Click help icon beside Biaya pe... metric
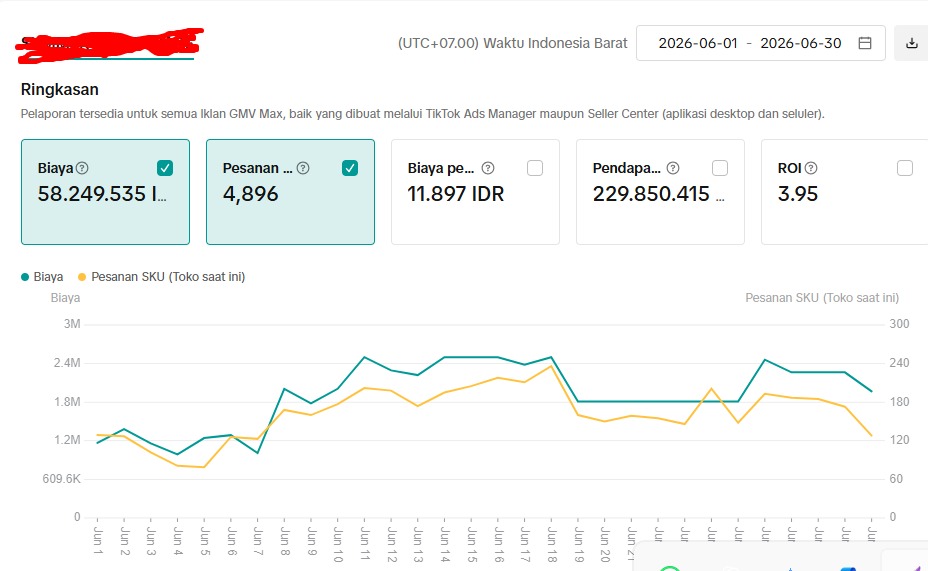 click(488, 168)
